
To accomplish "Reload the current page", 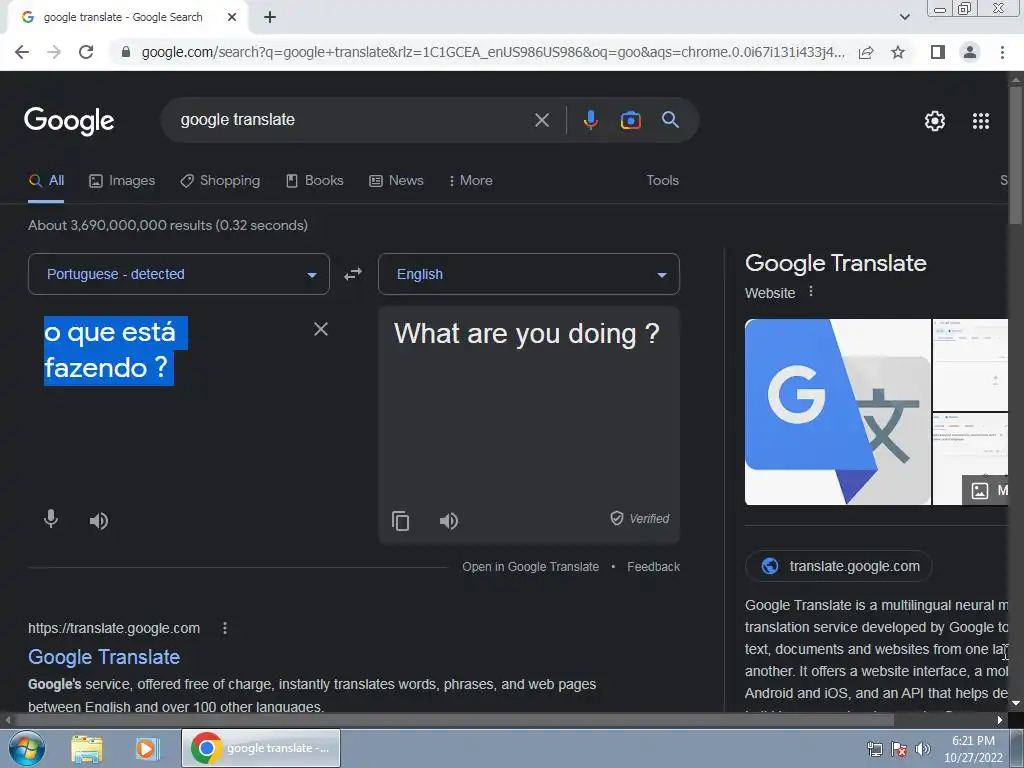I will (x=86, y=52).
